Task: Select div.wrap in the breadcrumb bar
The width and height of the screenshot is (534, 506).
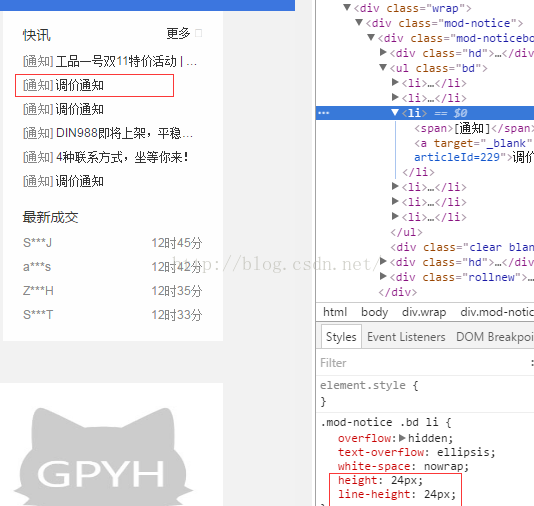Action: point(424,312)
